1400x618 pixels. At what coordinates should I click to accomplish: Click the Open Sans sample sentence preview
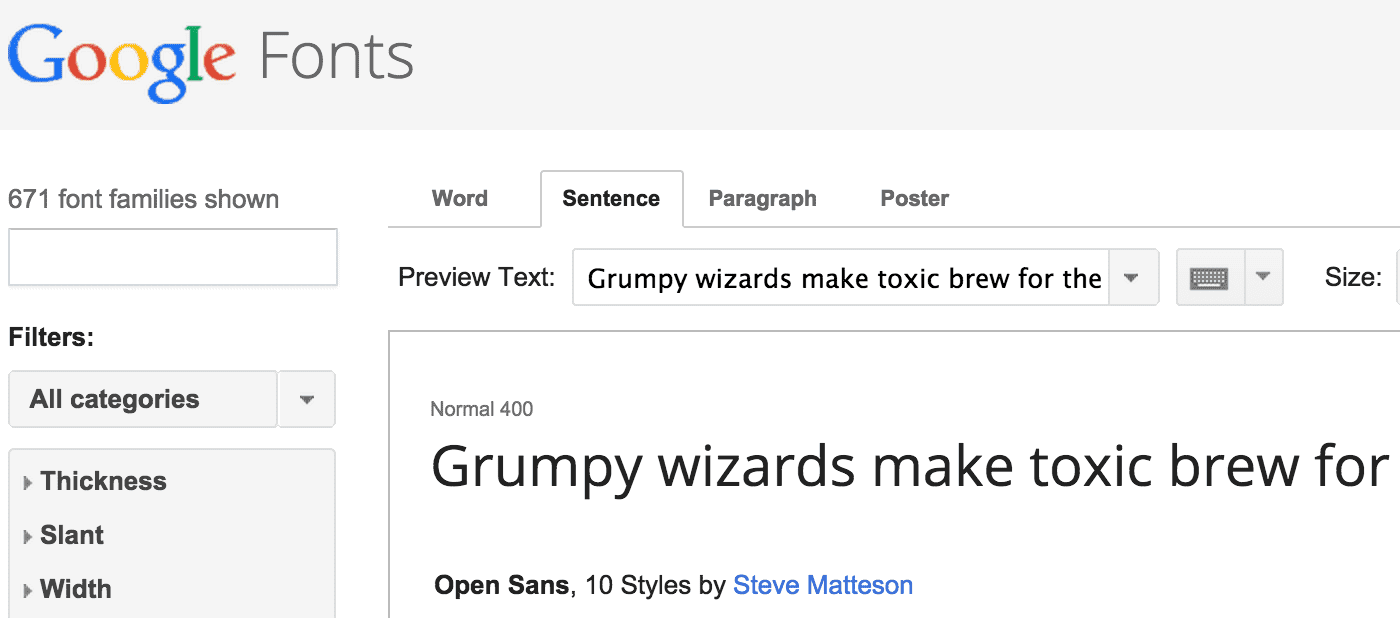910,468
